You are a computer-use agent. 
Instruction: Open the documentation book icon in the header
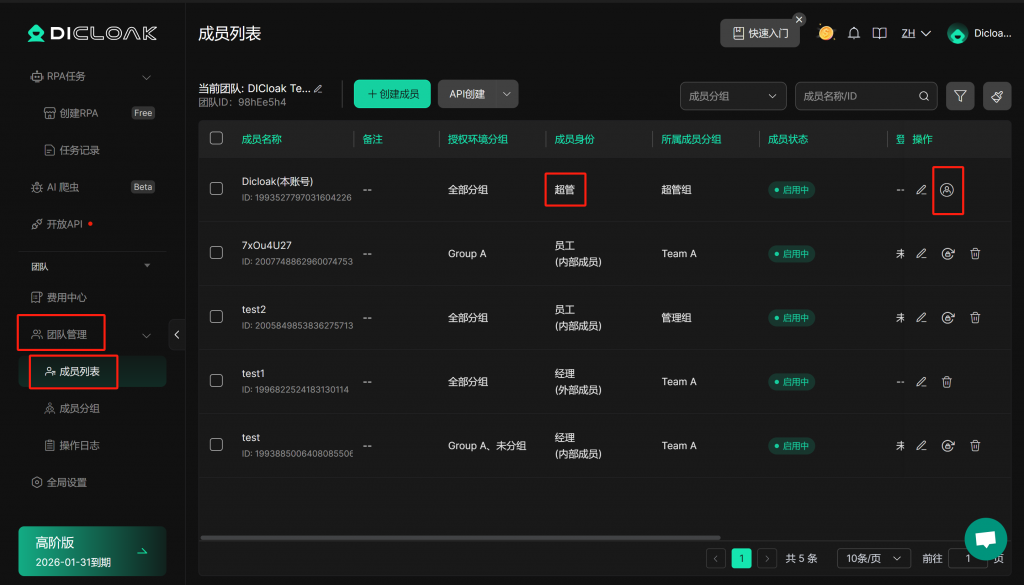(x=879, y=33)
